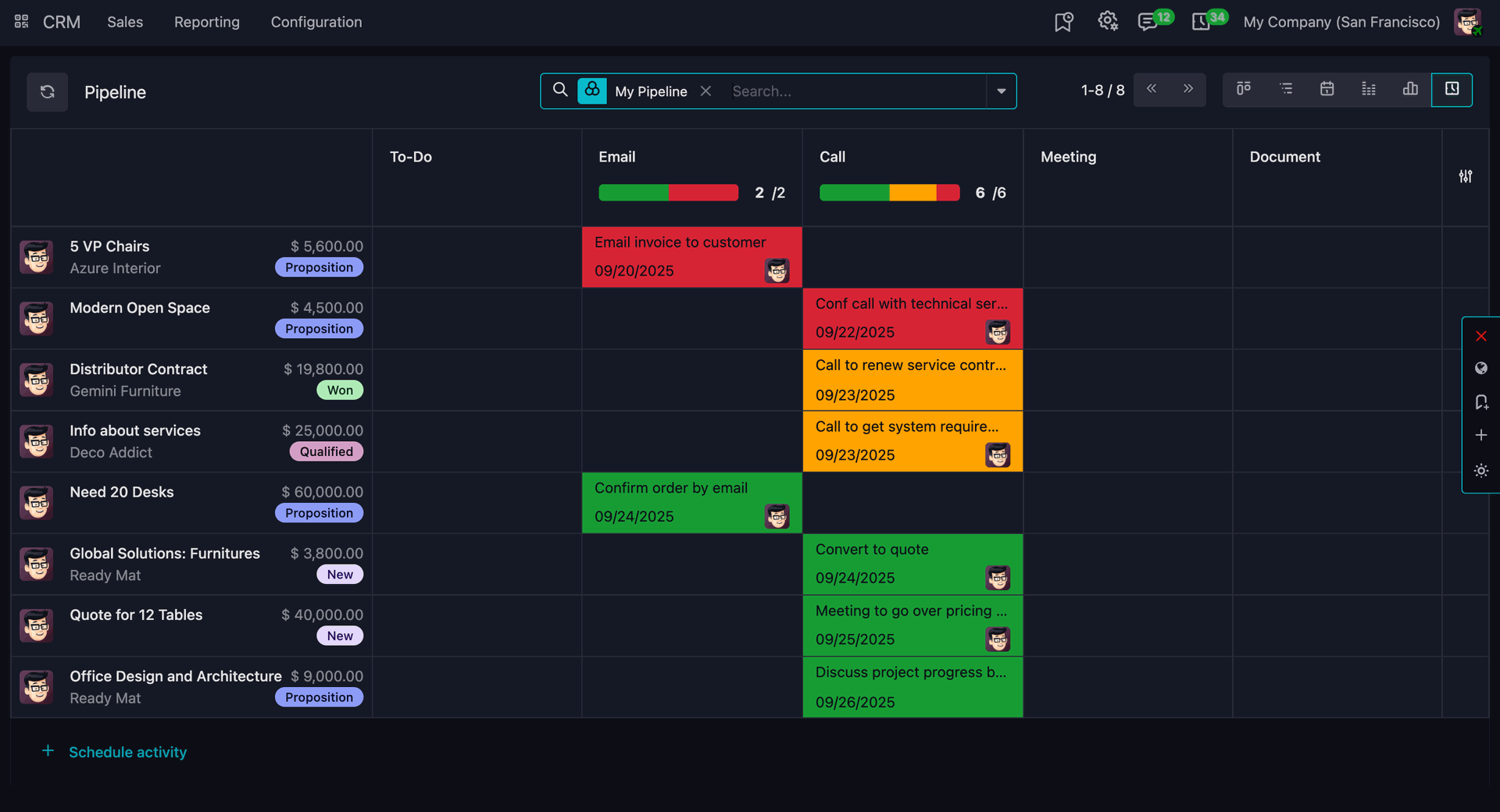The image size is (1500, 812).
Task: Open column adjust settings icon
Action: tap(1466, 176)
